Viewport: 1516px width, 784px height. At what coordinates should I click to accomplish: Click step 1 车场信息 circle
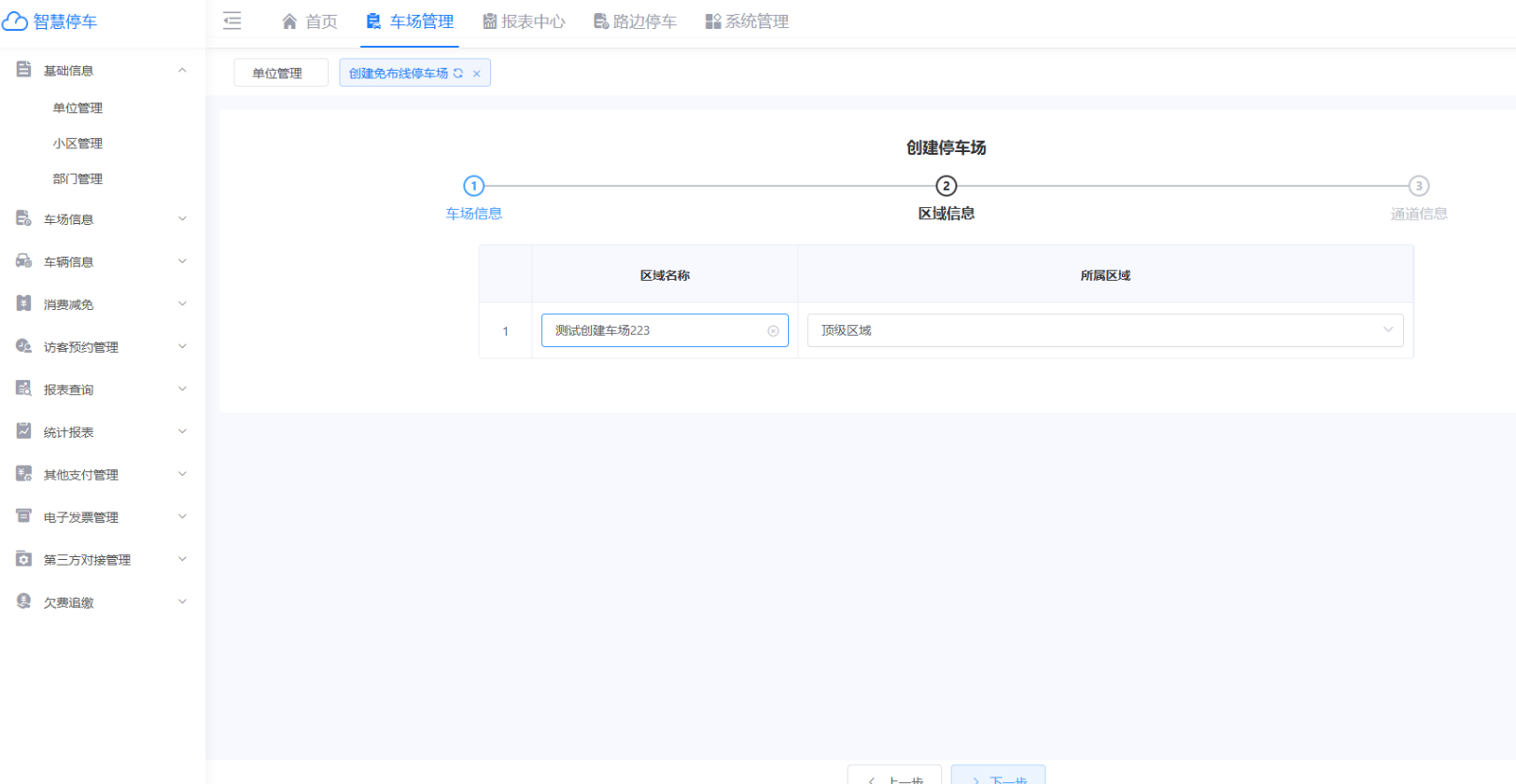coord(474,186)
